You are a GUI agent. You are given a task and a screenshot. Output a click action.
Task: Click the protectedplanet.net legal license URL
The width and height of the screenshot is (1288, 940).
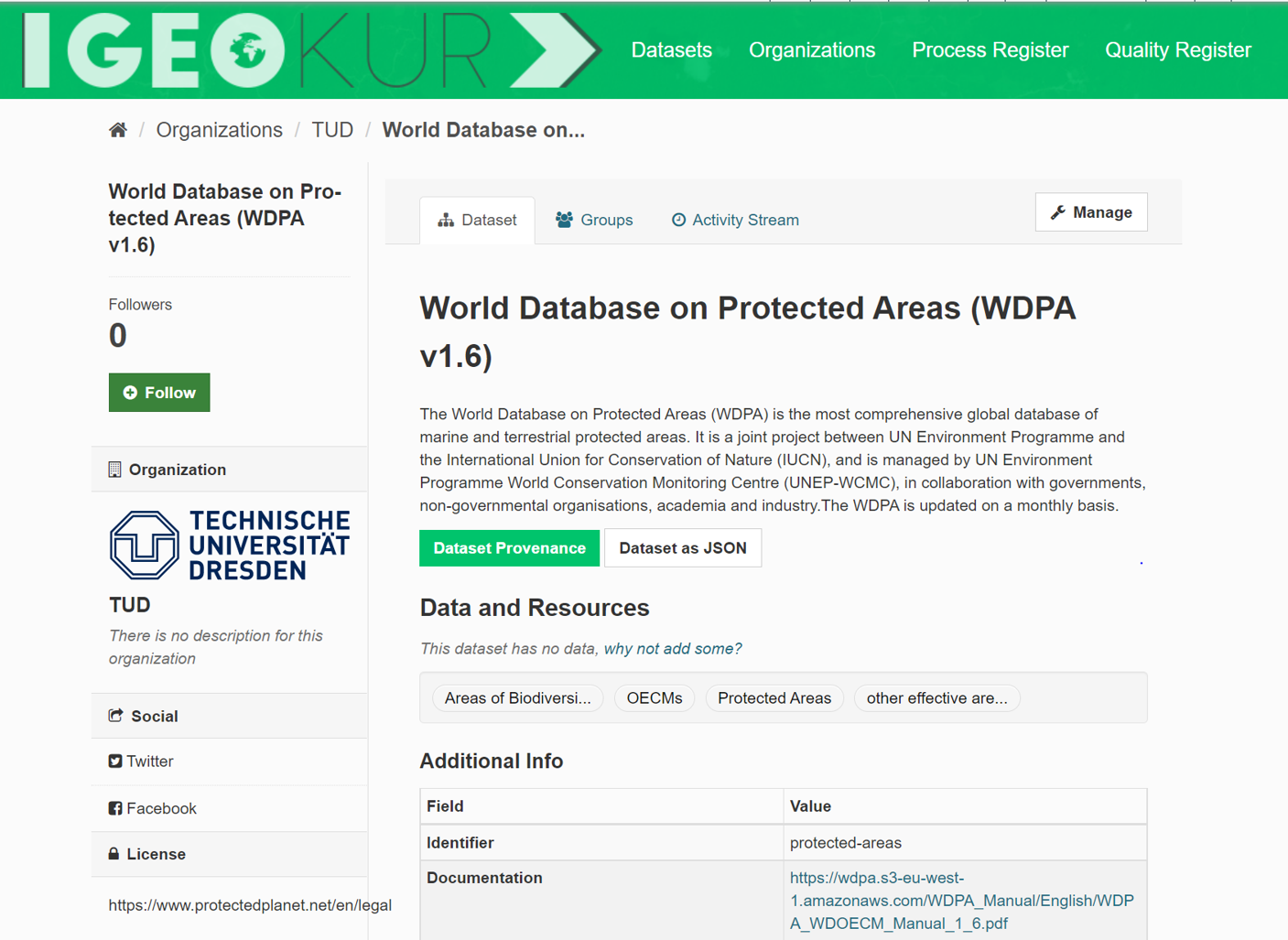(x=250, y=905)
